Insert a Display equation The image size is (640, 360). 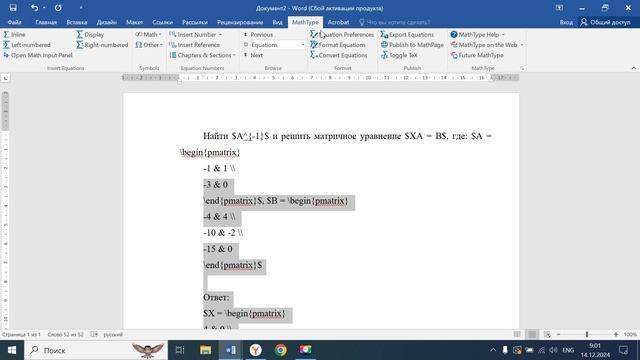pos(90,35)
